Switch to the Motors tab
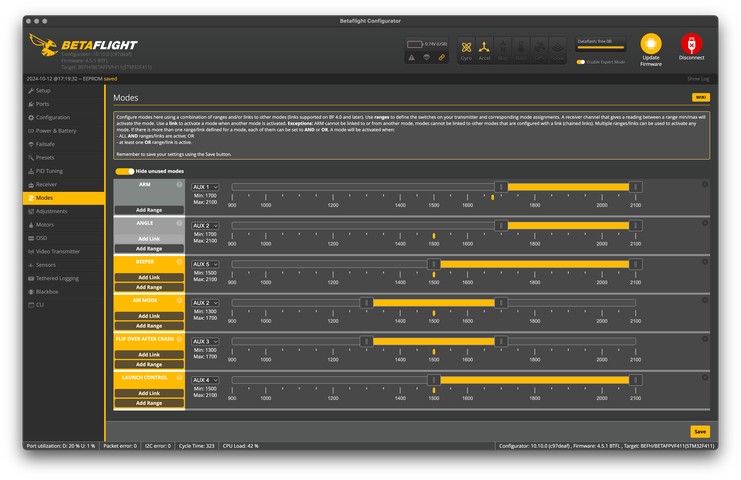Image resolution: width=741 pixels, height=480 pixels. tap(63, 225)
